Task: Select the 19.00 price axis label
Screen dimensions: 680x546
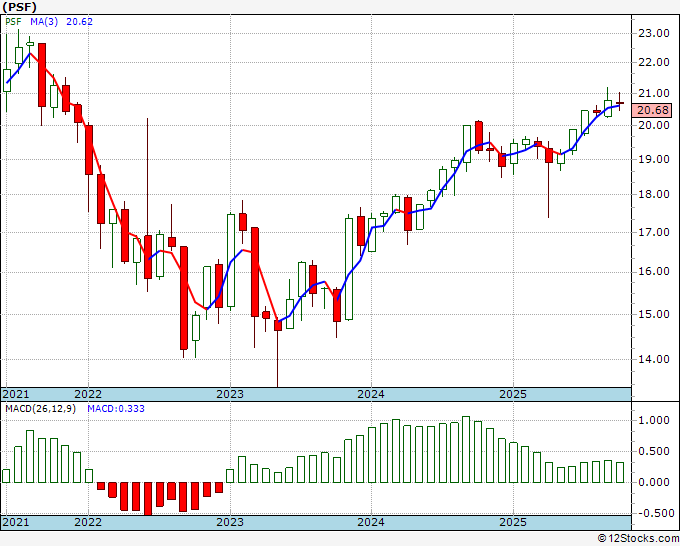Action: [x=654, y=159]
